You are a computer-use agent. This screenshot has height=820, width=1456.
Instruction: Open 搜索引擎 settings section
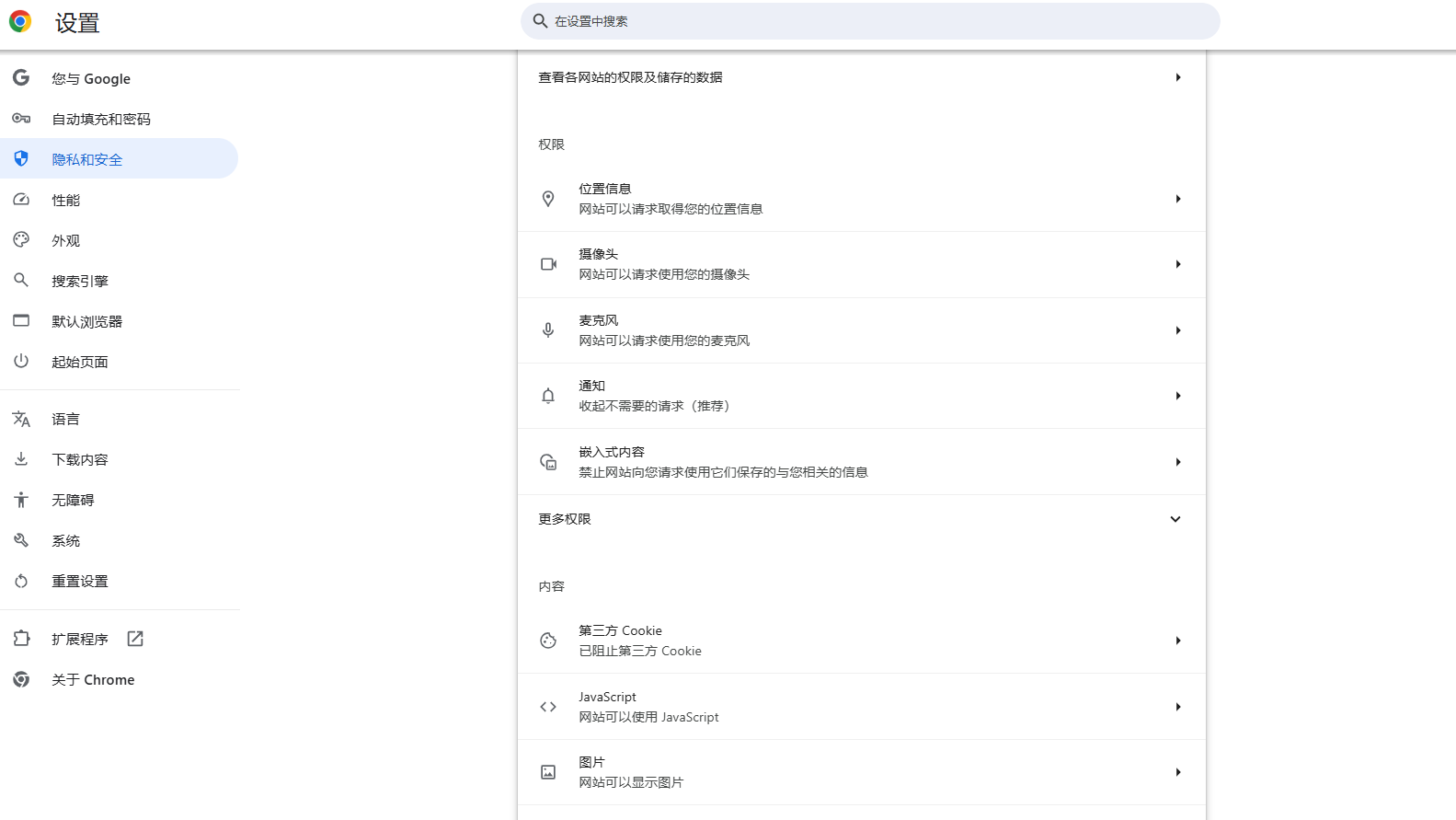[119, 281]
